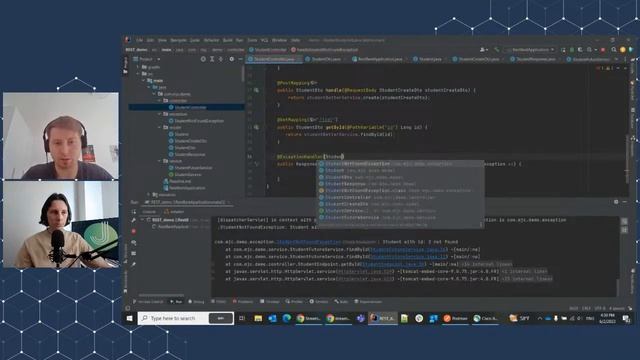Switch to the StudentController.java editor tab
This screenshot has height=360, width=640.
pos(274,59)
